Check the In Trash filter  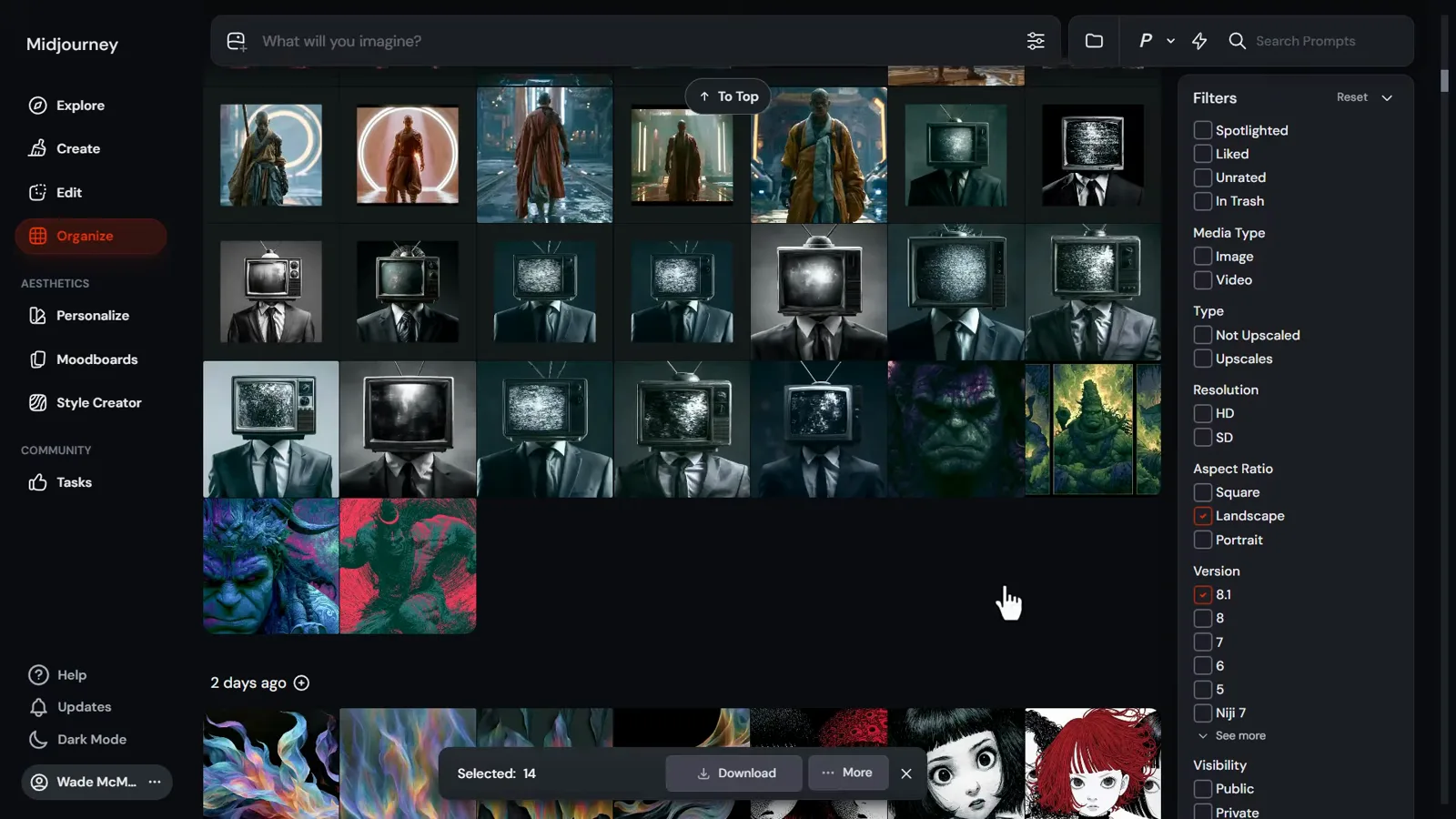coord(1202,201)
